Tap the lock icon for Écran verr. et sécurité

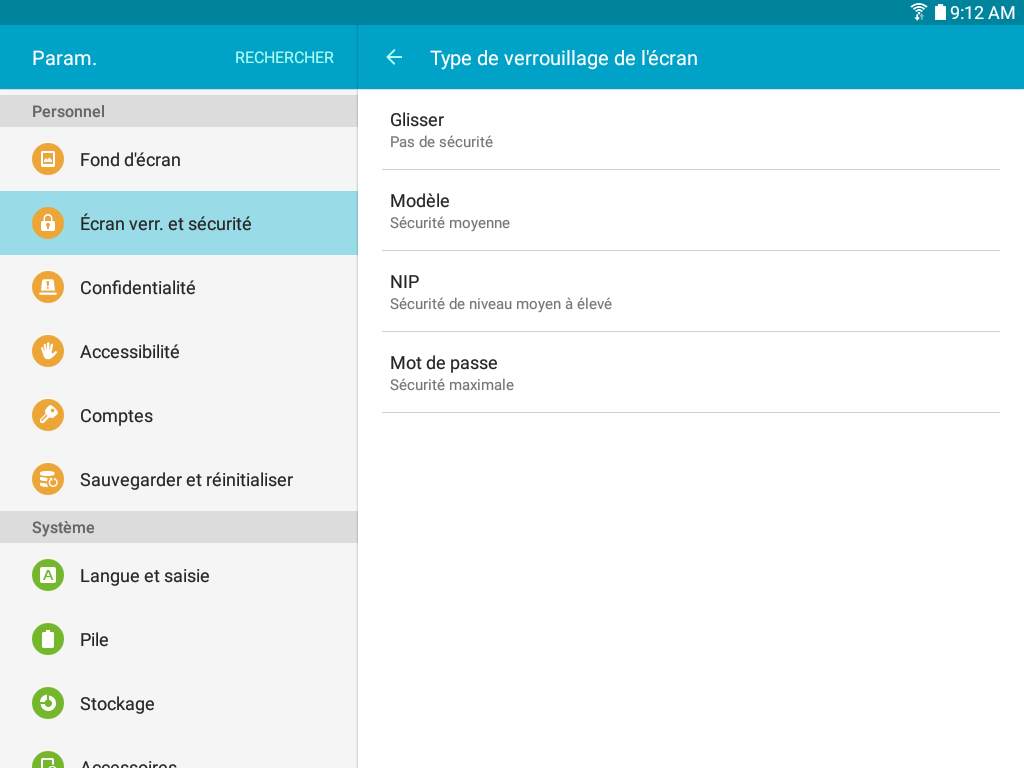[x=48, y=223]
